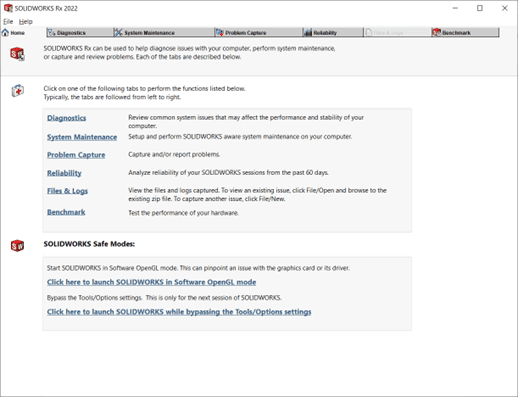Click the home icon on the Home tab
Screen dimensions: 518x397
pos(5,32)
